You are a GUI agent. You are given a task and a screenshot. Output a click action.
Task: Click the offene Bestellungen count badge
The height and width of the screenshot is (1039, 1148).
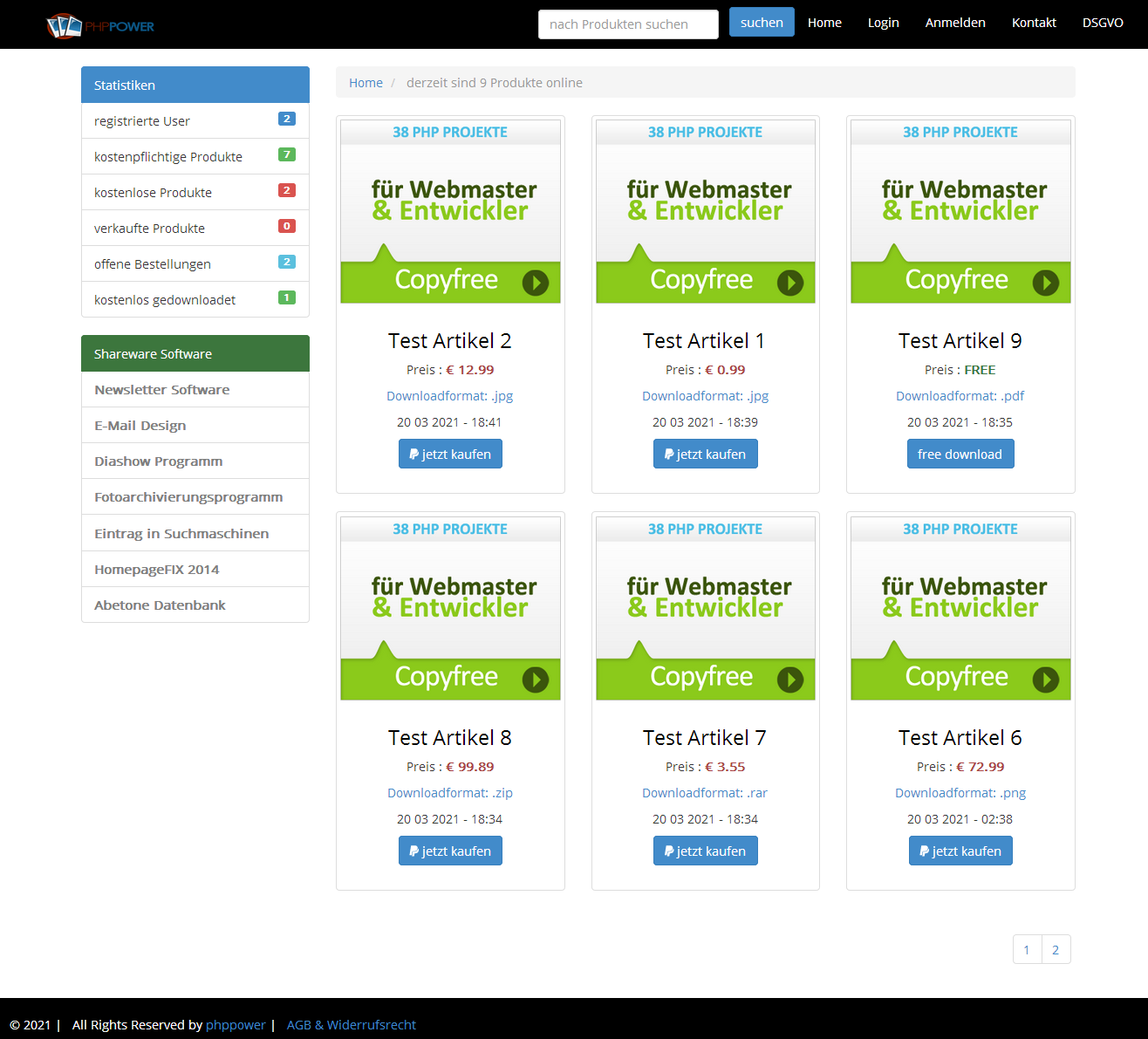tap(286, 263)
